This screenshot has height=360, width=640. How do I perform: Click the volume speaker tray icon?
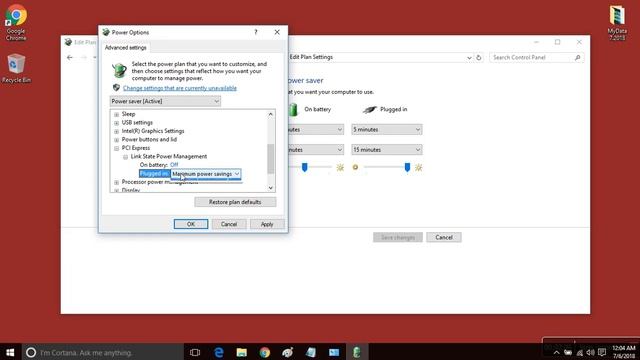(591, 353)
